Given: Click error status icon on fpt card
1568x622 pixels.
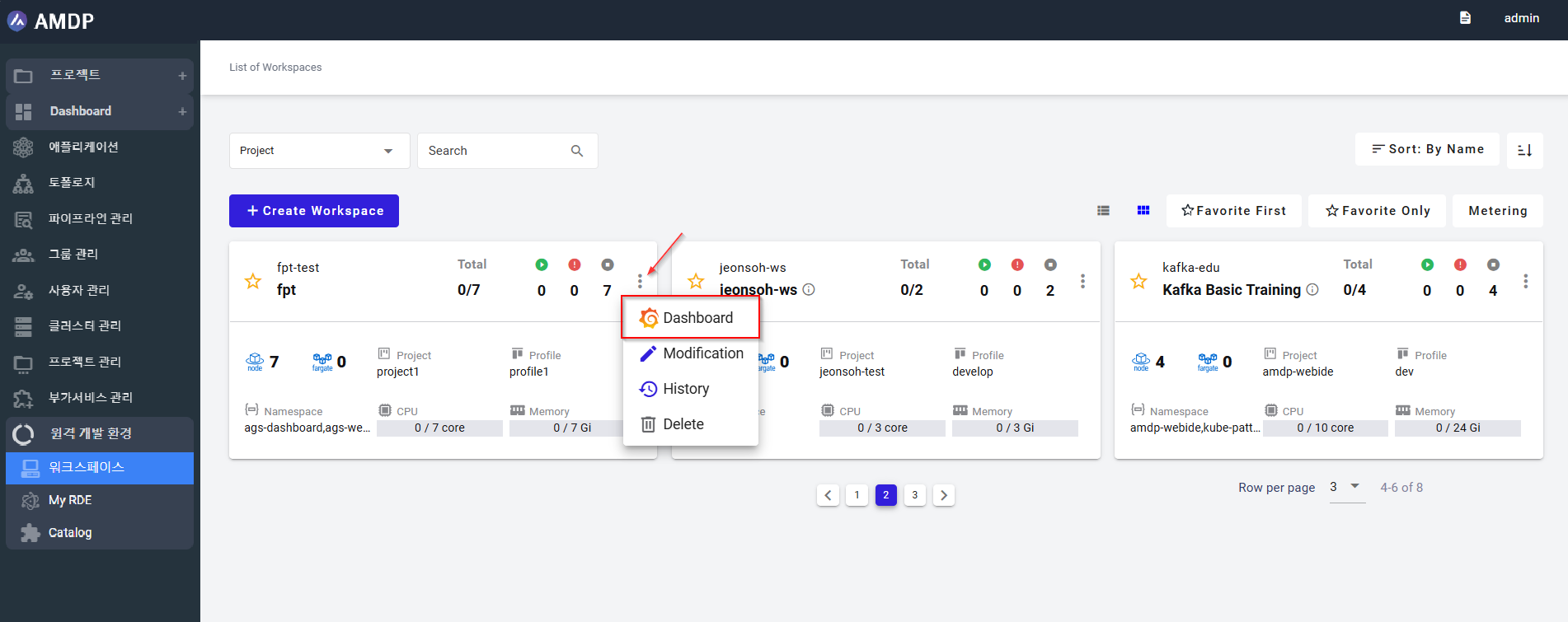Looking at the screenshot, I should click(575, 264).
